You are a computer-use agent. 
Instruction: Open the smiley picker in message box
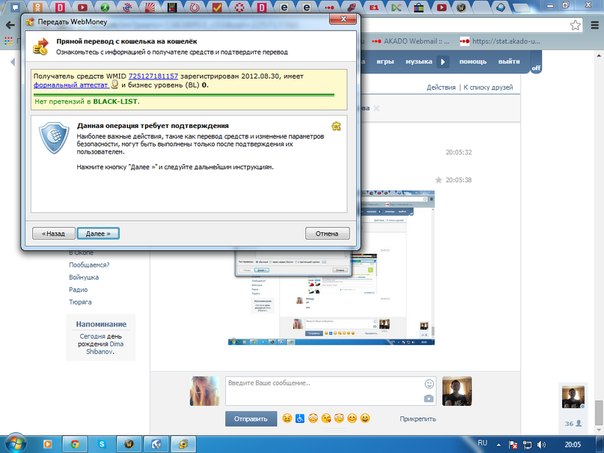pos(429,384)
